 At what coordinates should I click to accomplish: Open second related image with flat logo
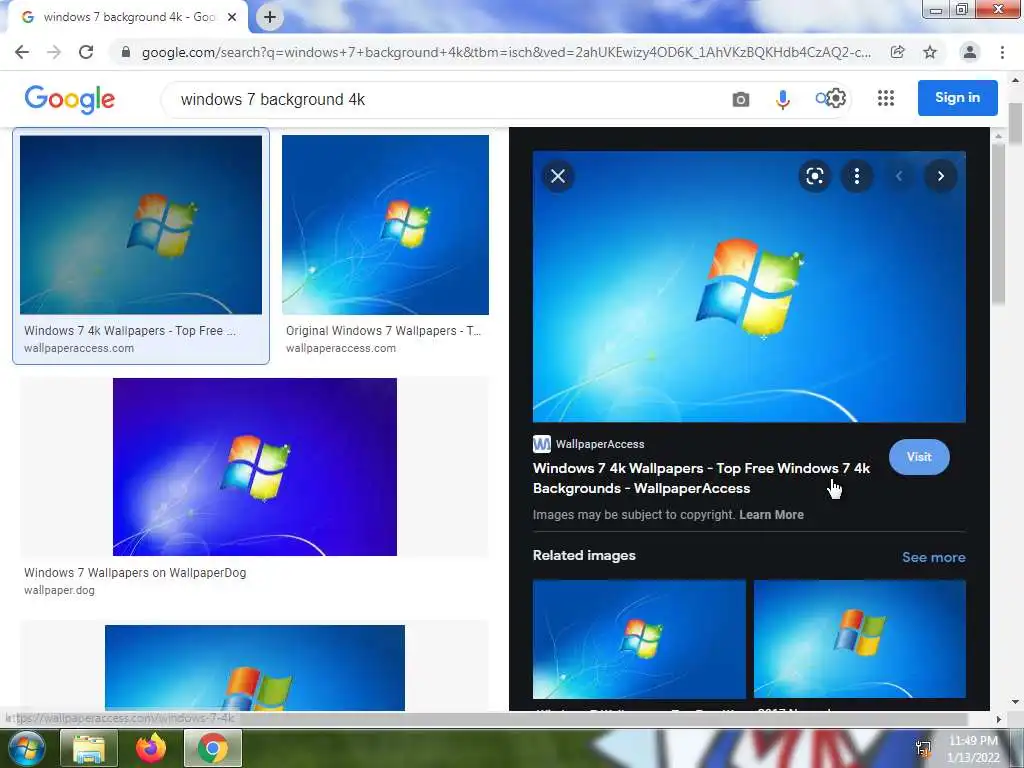coord(859,639)
